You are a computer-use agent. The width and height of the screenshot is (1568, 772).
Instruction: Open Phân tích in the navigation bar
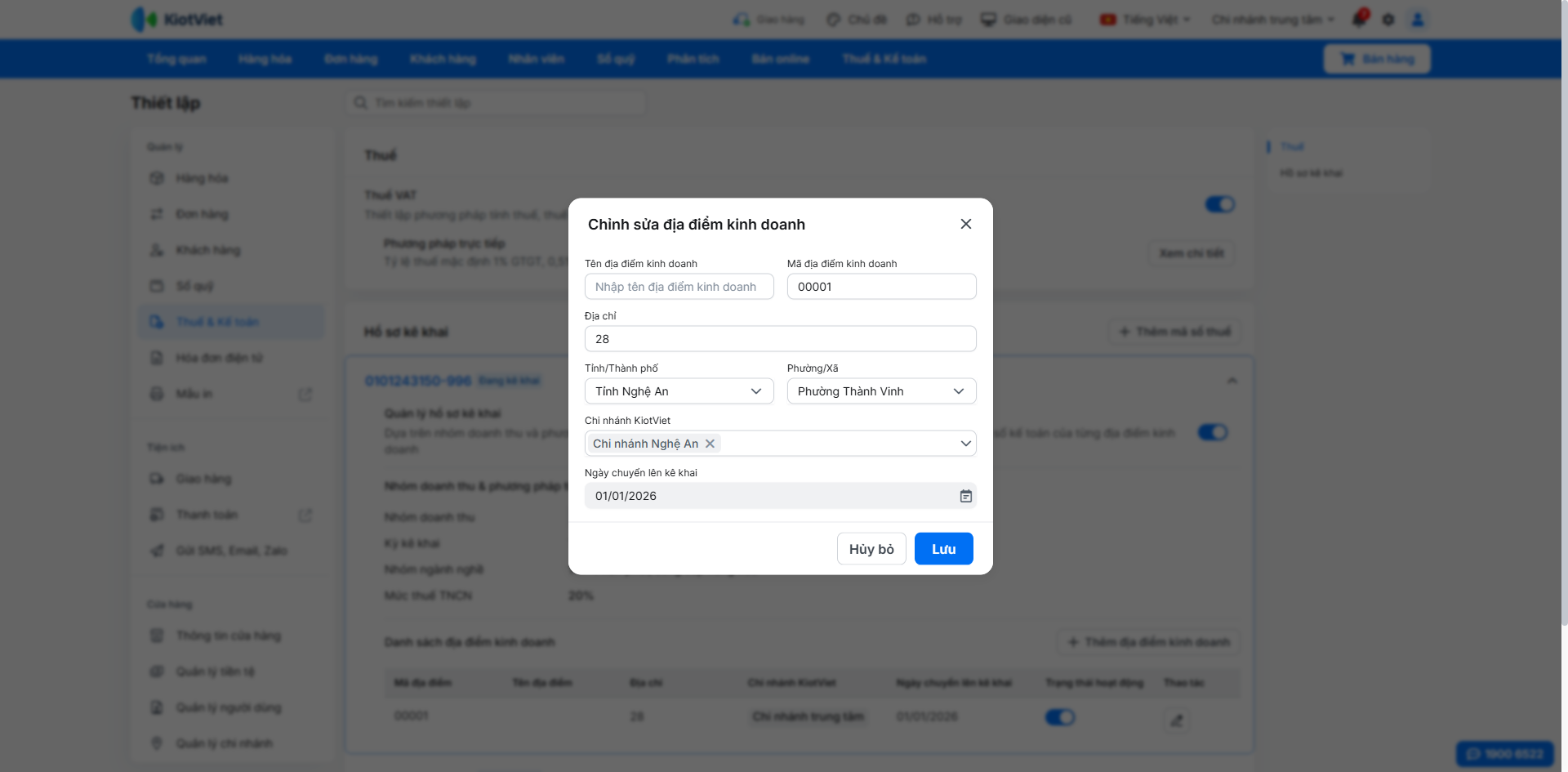pos(693,59)
